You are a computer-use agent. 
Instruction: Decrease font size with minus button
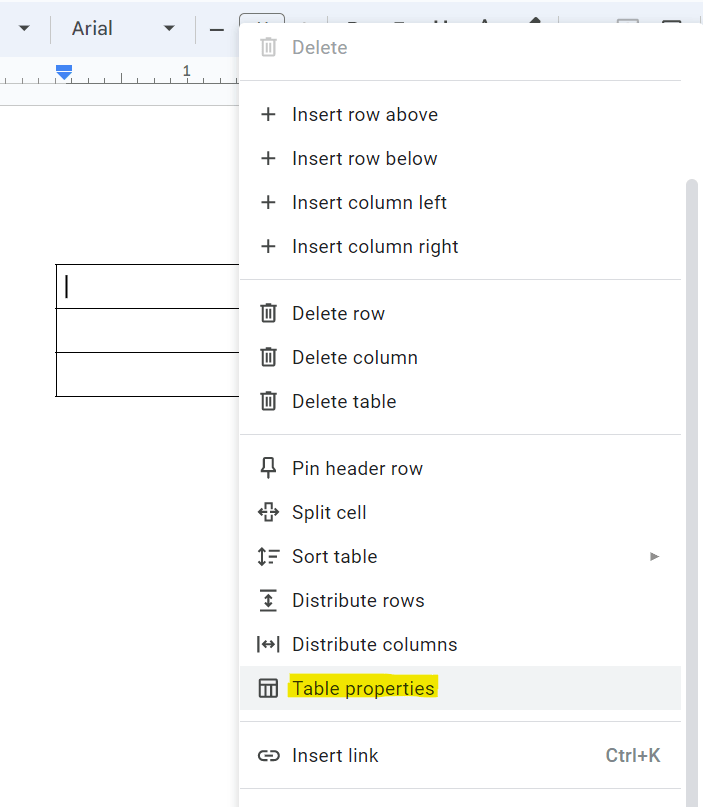coord(216,29)
